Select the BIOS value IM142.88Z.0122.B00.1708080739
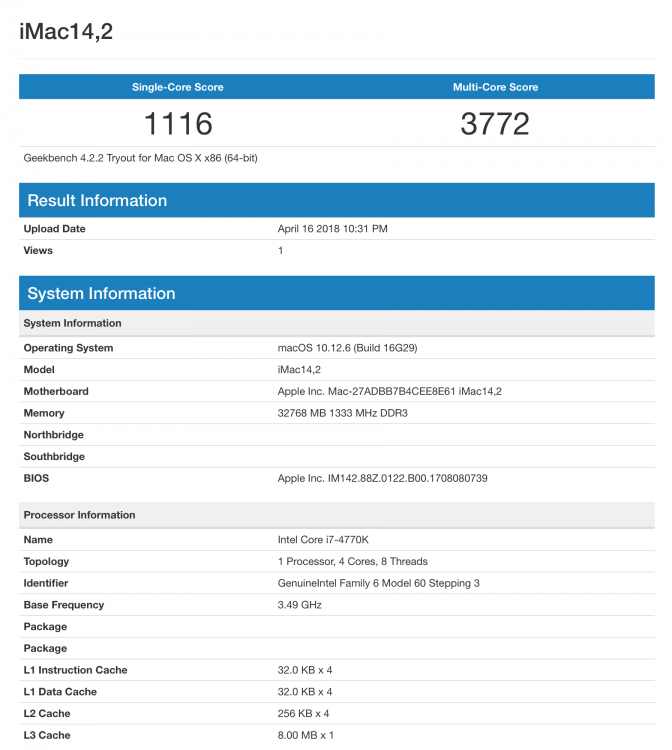672x750 pixels. click(383, 478)
